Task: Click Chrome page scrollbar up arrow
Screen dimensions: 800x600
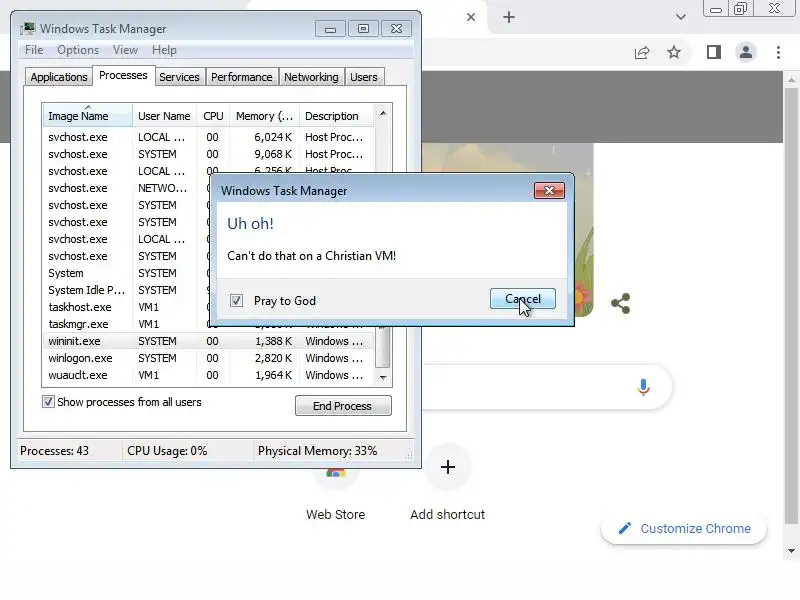Action: tap(791, 80)
